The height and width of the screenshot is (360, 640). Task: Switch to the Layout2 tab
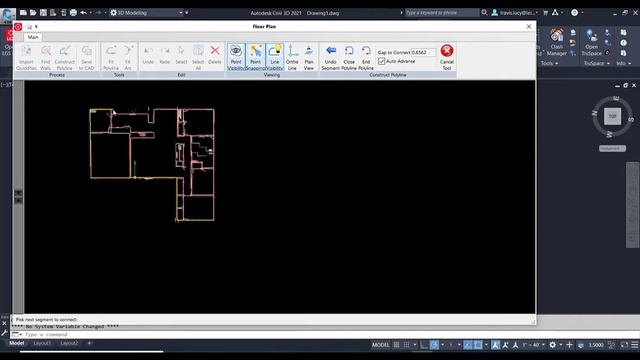[x=69, y=343]
